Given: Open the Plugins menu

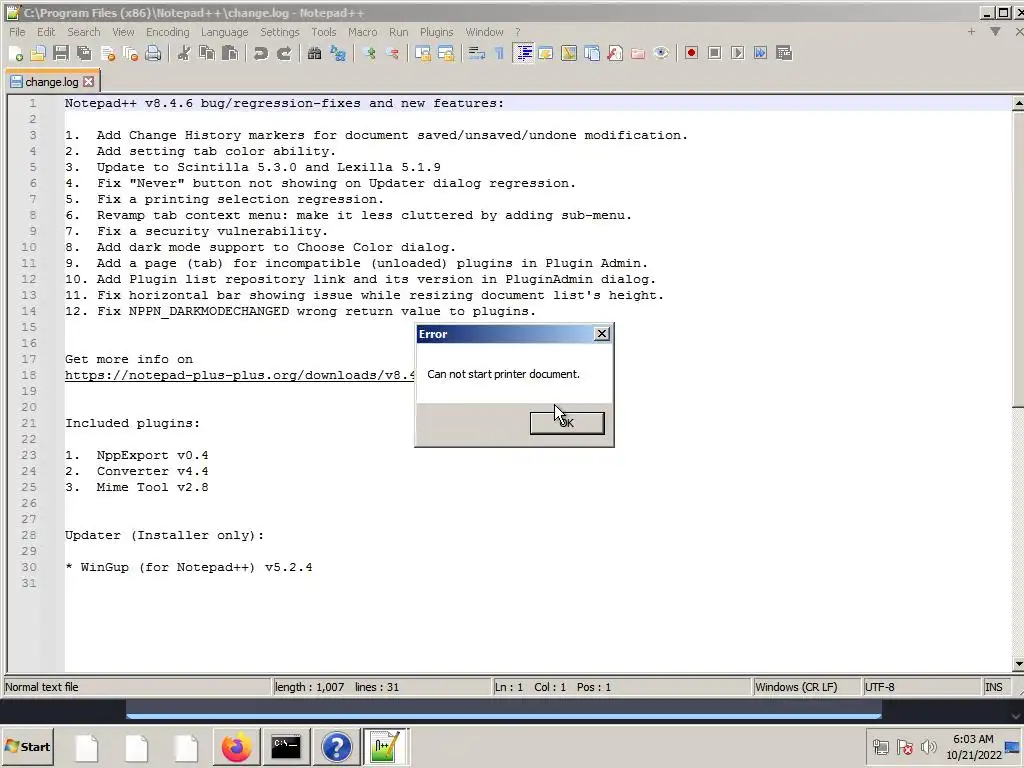Looking at the screenshot, I should click(x=436, y=32).
